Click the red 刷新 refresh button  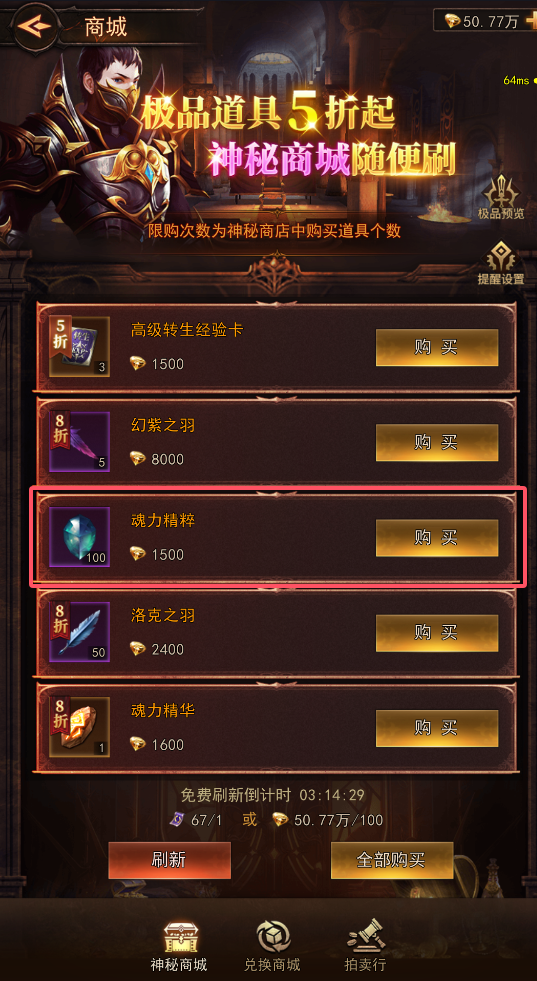coord(170,860)
